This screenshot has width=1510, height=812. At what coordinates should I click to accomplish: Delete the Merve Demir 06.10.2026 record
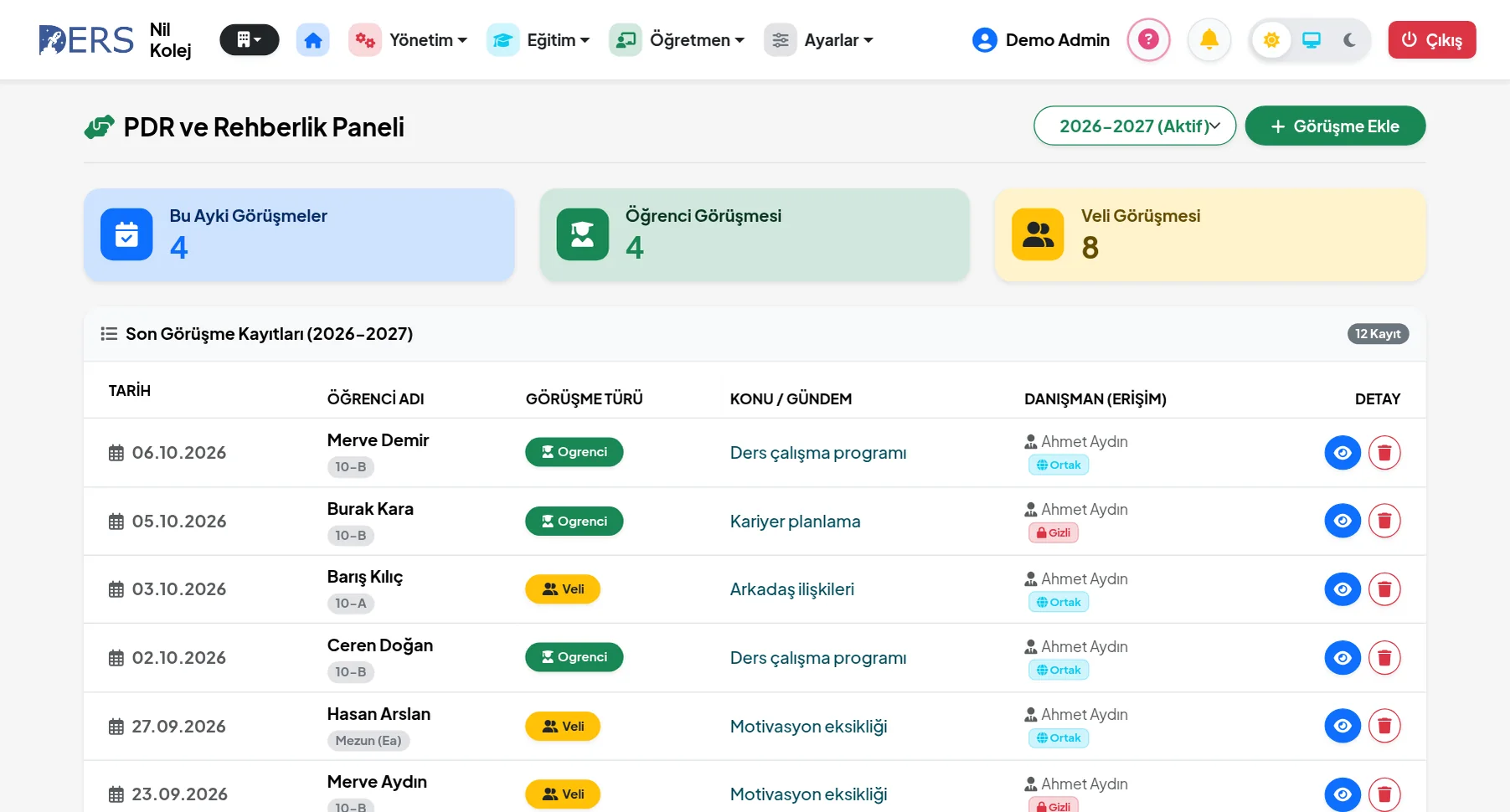[1384, 453]
